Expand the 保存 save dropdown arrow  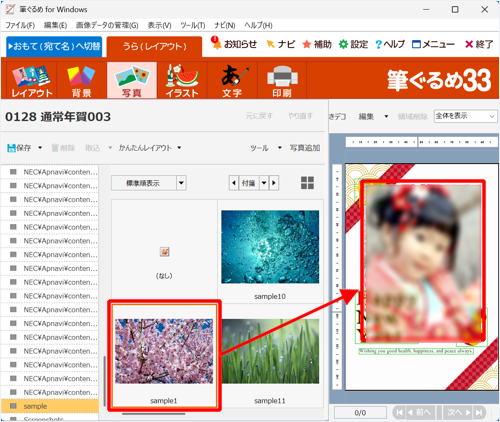(x=40, y=147)
